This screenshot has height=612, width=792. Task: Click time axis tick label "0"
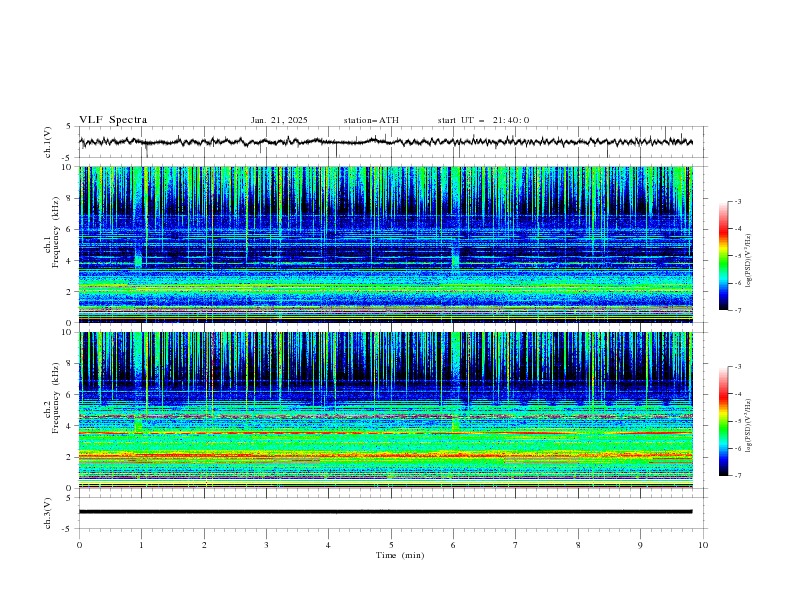point(79,545)
